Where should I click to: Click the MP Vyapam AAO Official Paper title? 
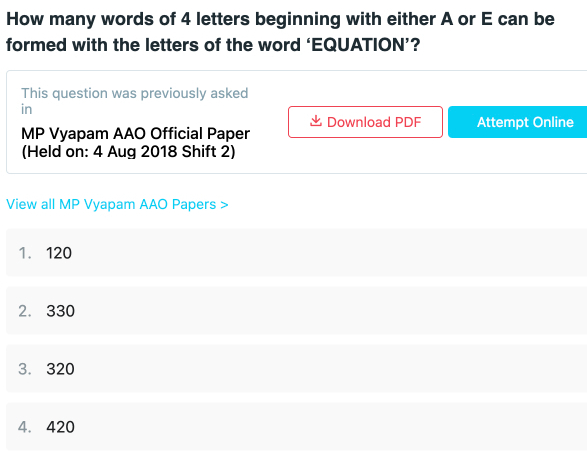(136, 133)
